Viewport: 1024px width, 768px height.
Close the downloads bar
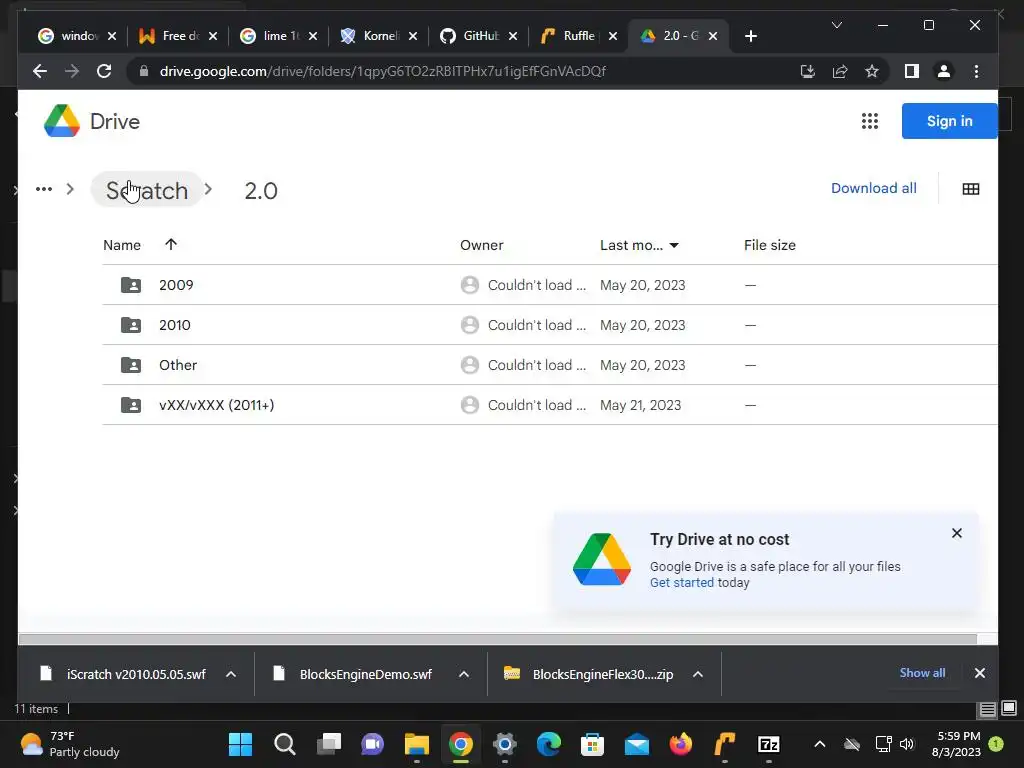pyautogui.click(x=980, y=673)
